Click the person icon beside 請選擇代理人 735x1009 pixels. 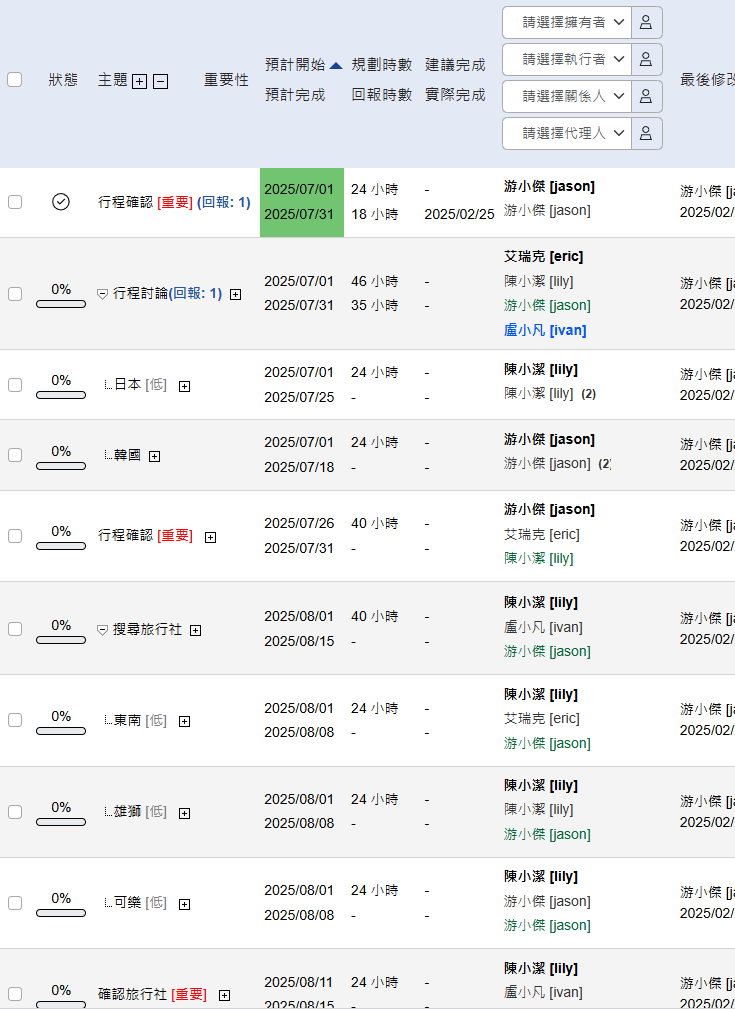tap(646, 133)
